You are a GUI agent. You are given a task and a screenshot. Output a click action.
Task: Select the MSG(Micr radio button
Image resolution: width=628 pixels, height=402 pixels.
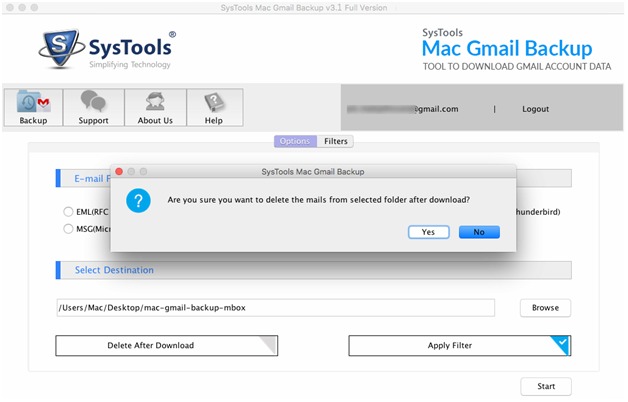click(x=68, y=229)
